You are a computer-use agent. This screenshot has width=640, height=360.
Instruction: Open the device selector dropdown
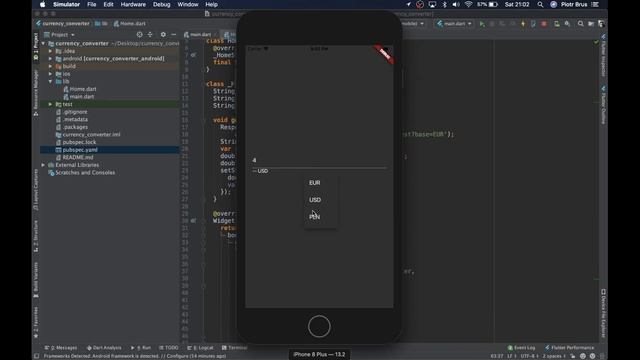click(x=412, y=24)
